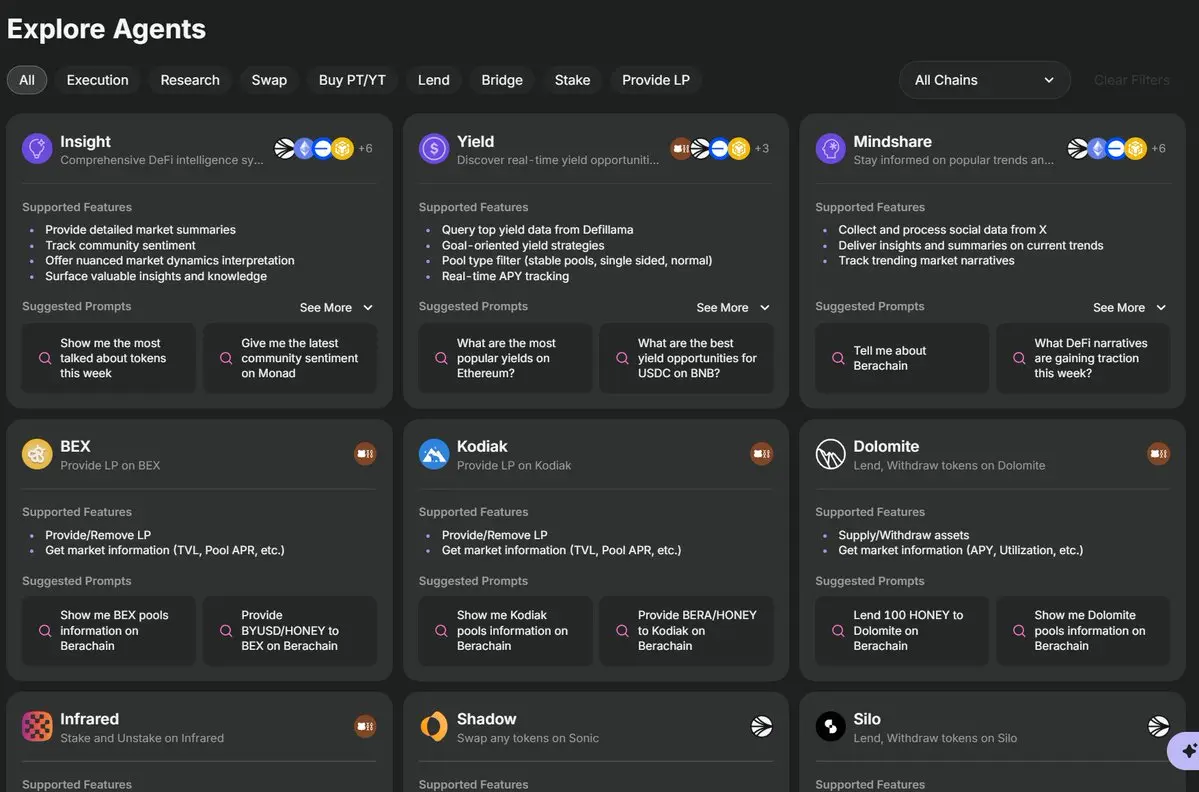Screen dimensions: 1199x792
Task: Click 'Track trending market narratives' feature text
Action: click(x=926, y=261)
